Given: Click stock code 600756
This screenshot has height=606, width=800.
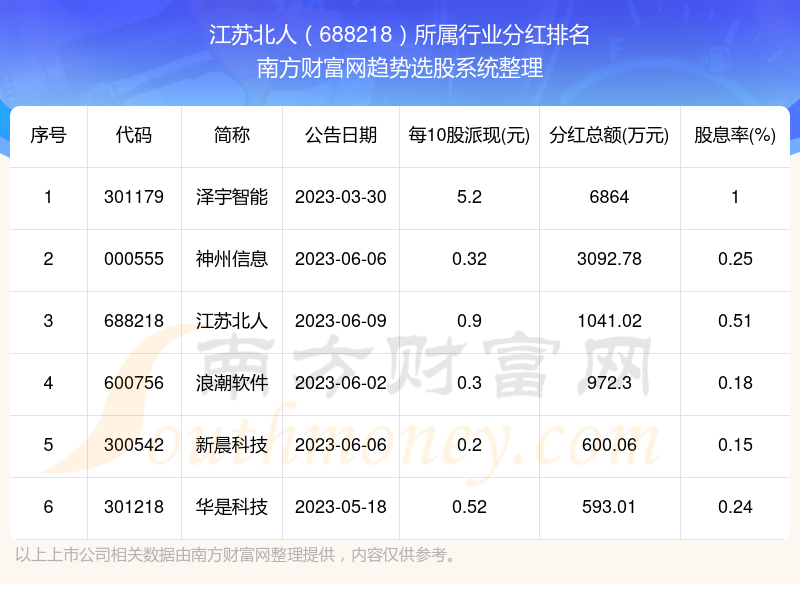Looking at the screenshot, I should (x=134, y=383).
